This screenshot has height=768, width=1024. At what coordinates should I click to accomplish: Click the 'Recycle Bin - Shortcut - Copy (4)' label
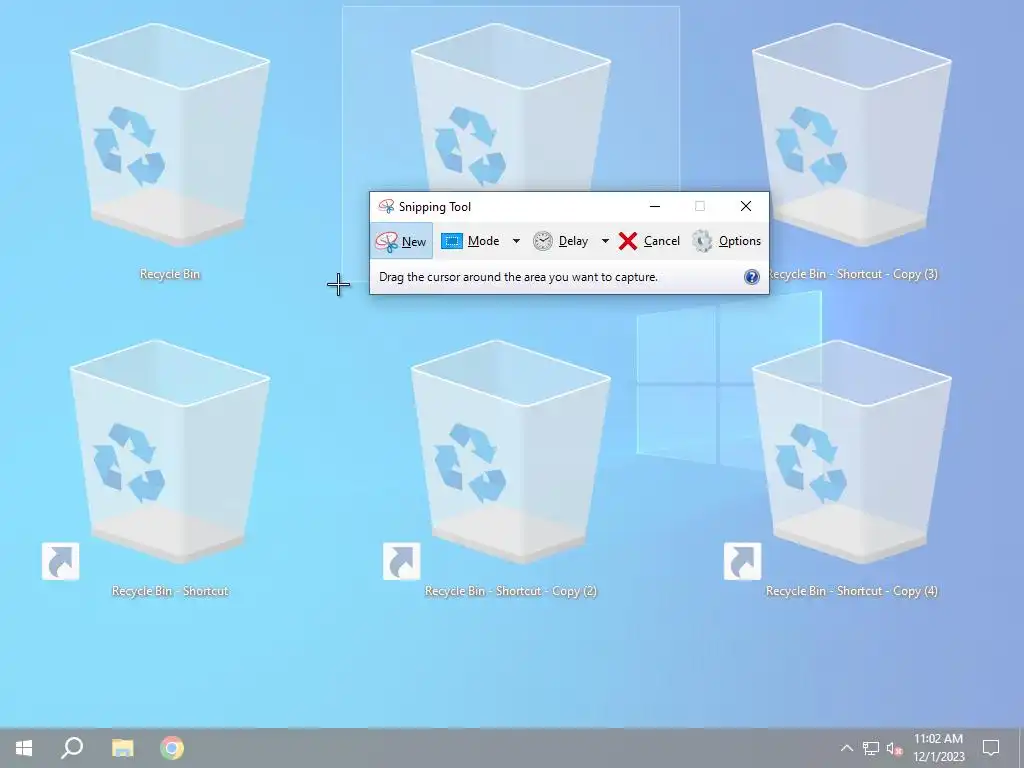[x=852, y=591]
